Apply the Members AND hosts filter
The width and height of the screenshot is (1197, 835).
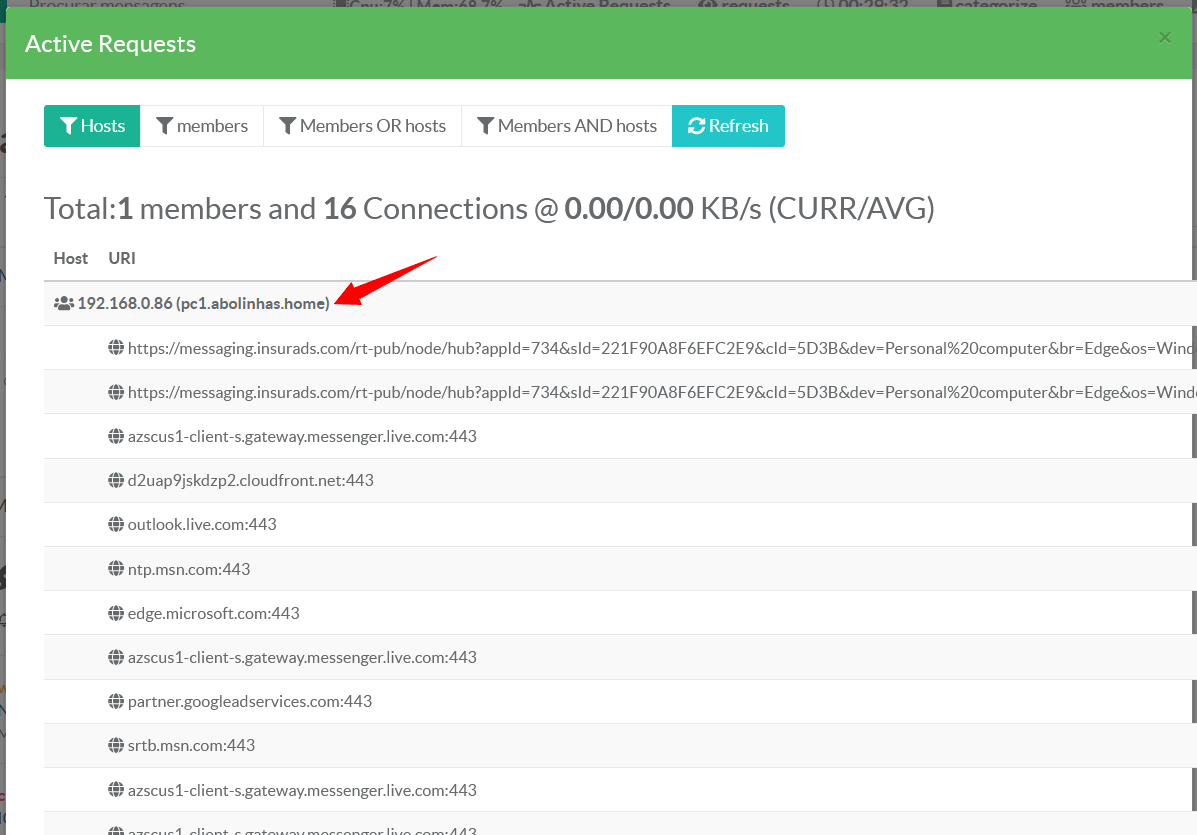pyautogui.click(x=566, y=126)
